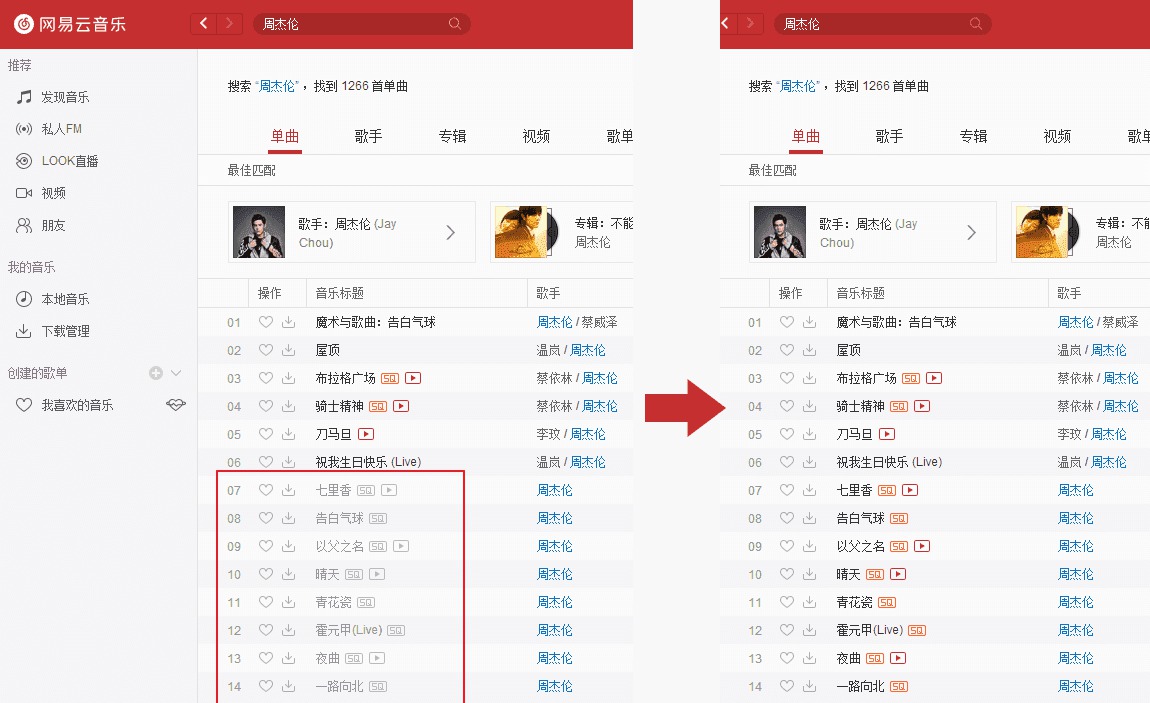Viewport: 1150px width, 703px height.
Task: Select 视频 tab in left window
Action: click(x=536, y=136)
